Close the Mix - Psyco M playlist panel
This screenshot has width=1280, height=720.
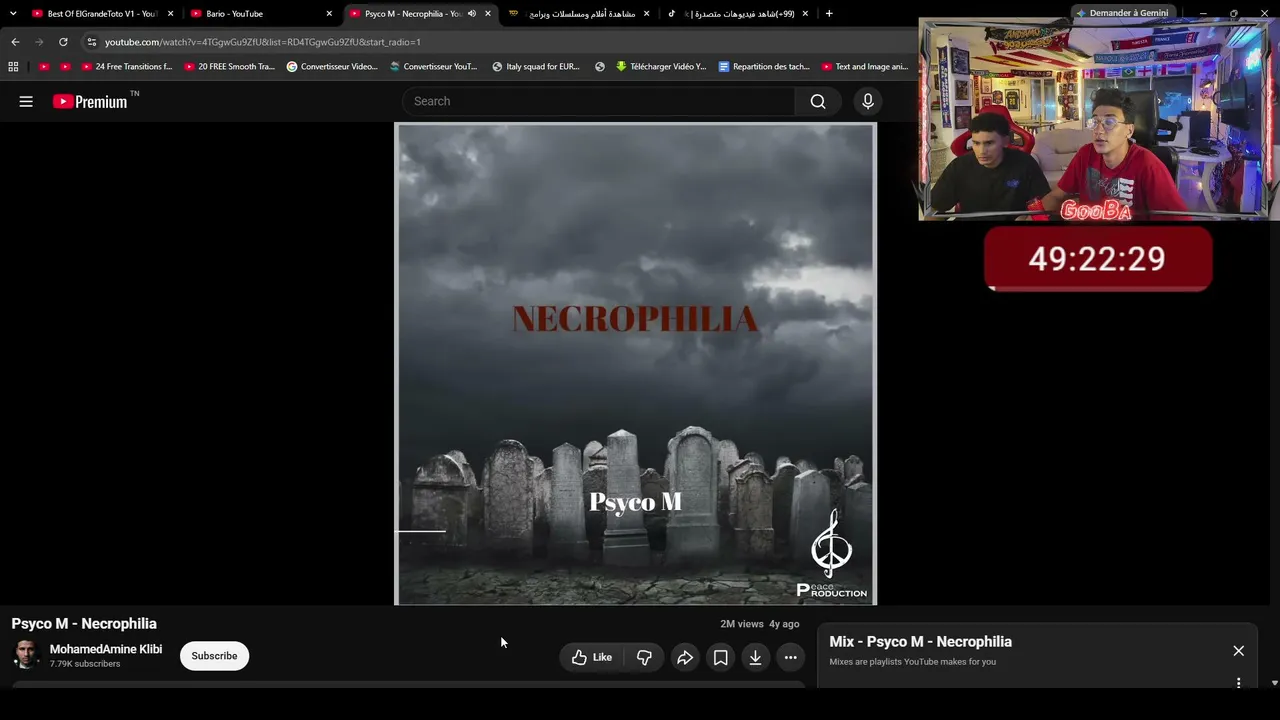click(x=1238, y=651)
